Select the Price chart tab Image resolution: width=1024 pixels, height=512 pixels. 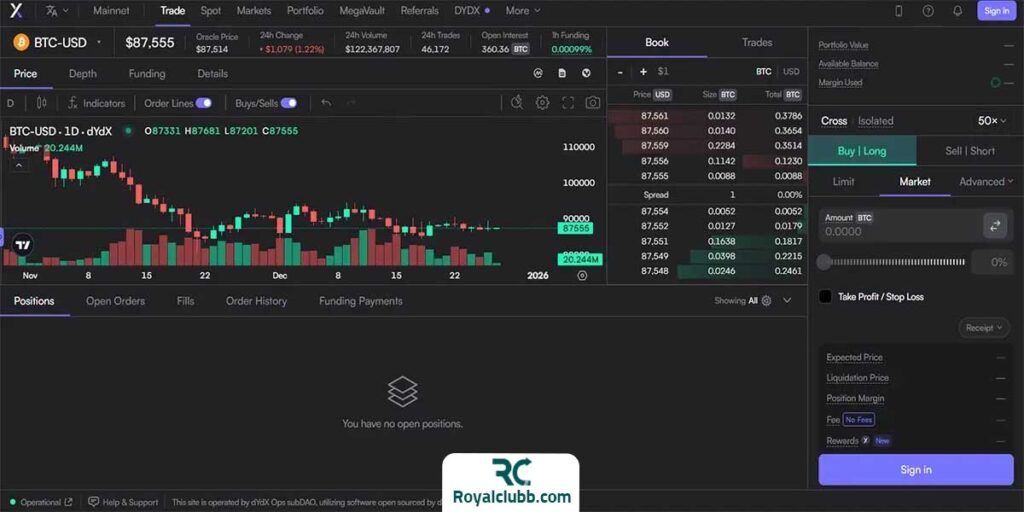[x=25, y=74]
